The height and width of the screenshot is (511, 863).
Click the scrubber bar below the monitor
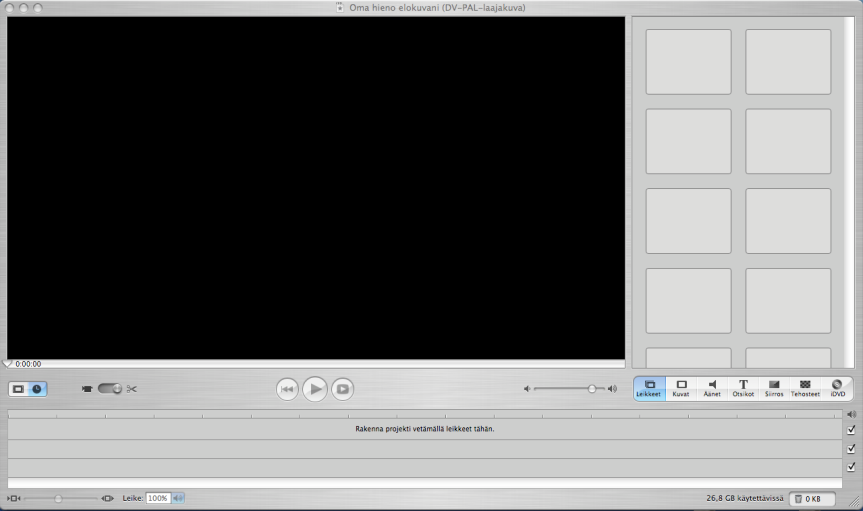316,364
